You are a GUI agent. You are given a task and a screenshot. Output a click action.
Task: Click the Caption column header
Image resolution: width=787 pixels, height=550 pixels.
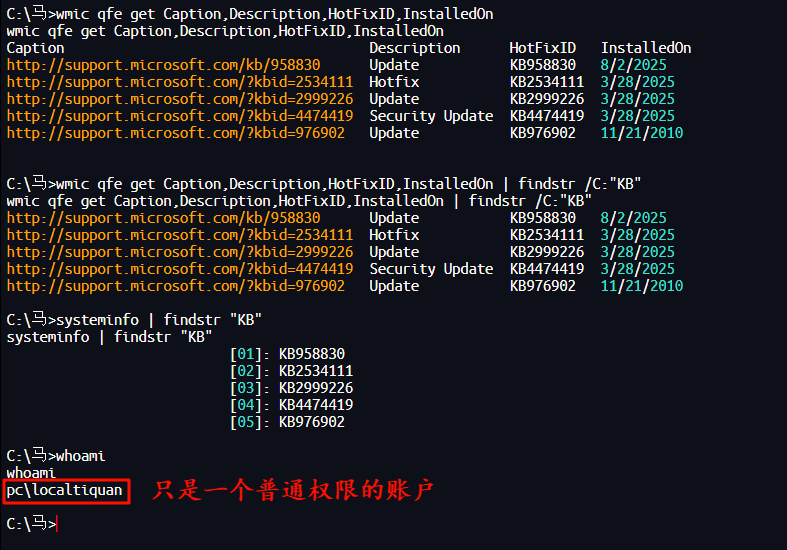pos(35,48)
